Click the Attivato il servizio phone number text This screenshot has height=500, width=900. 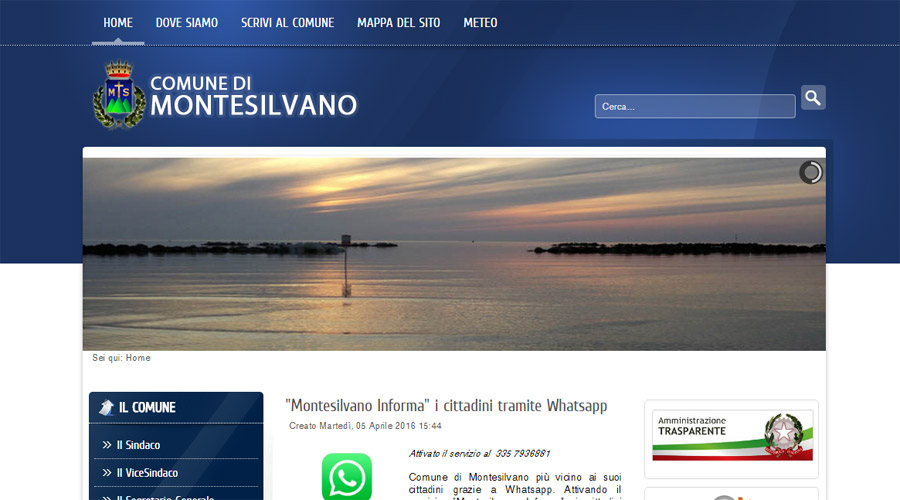click(479, 454)
